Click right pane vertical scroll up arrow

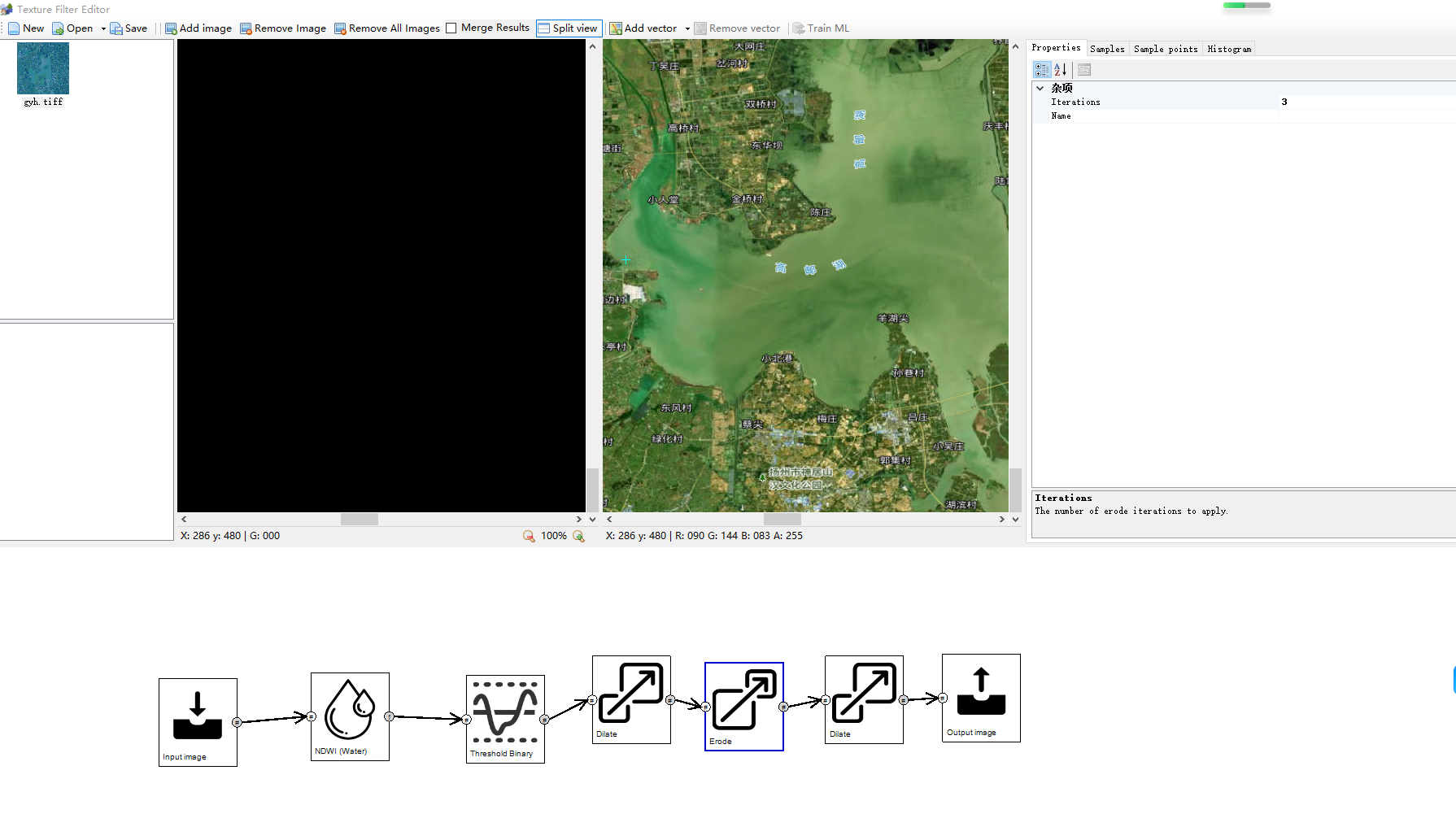click(1015, 46)
